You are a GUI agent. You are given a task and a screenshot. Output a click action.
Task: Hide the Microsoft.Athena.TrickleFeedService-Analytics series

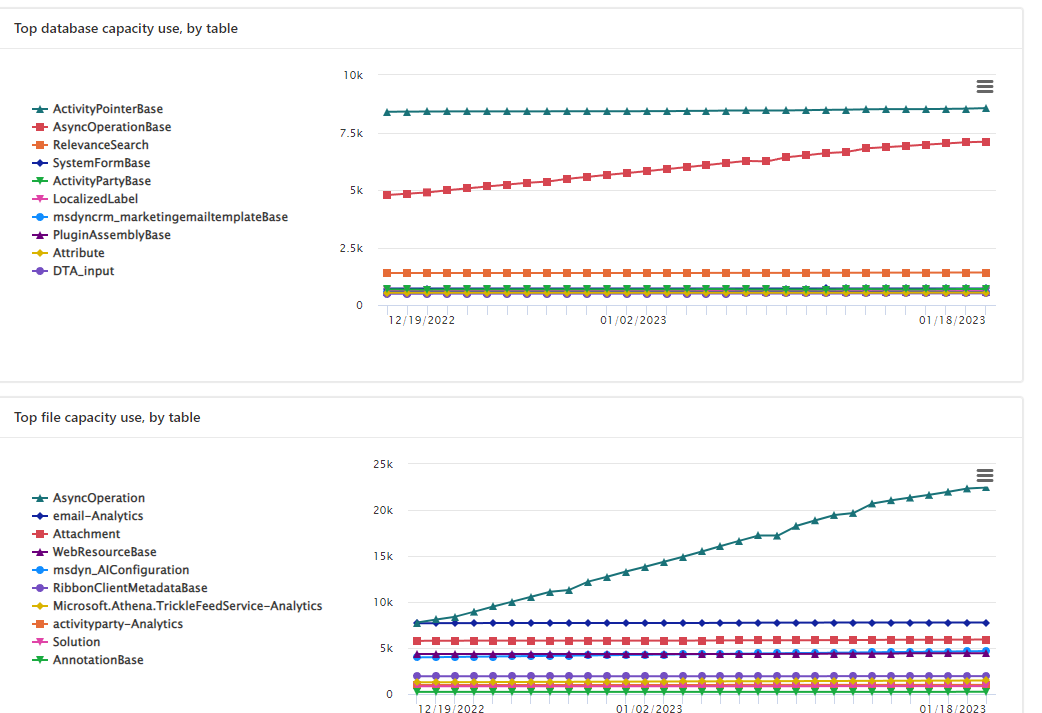[187, 606]
